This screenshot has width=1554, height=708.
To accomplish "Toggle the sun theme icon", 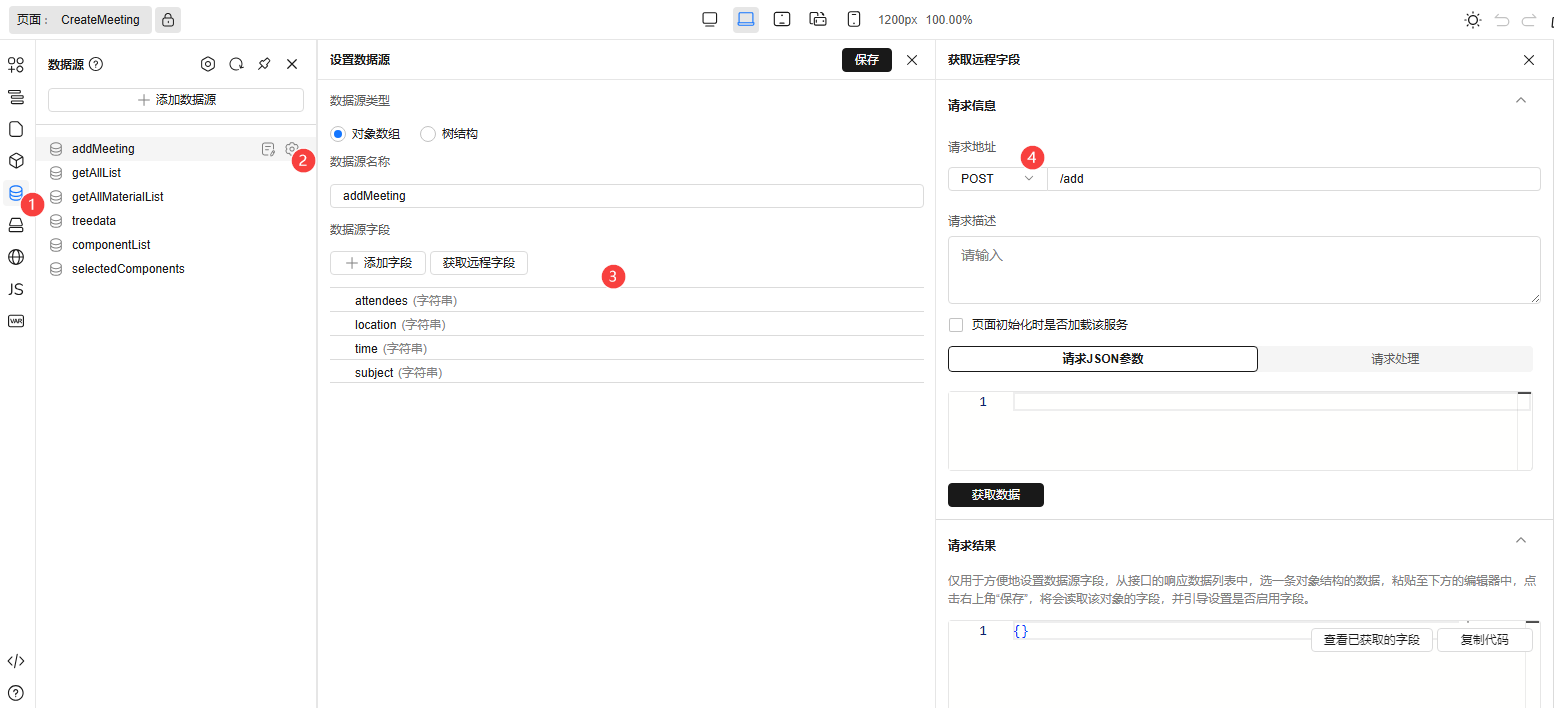I will point(1472,20).
